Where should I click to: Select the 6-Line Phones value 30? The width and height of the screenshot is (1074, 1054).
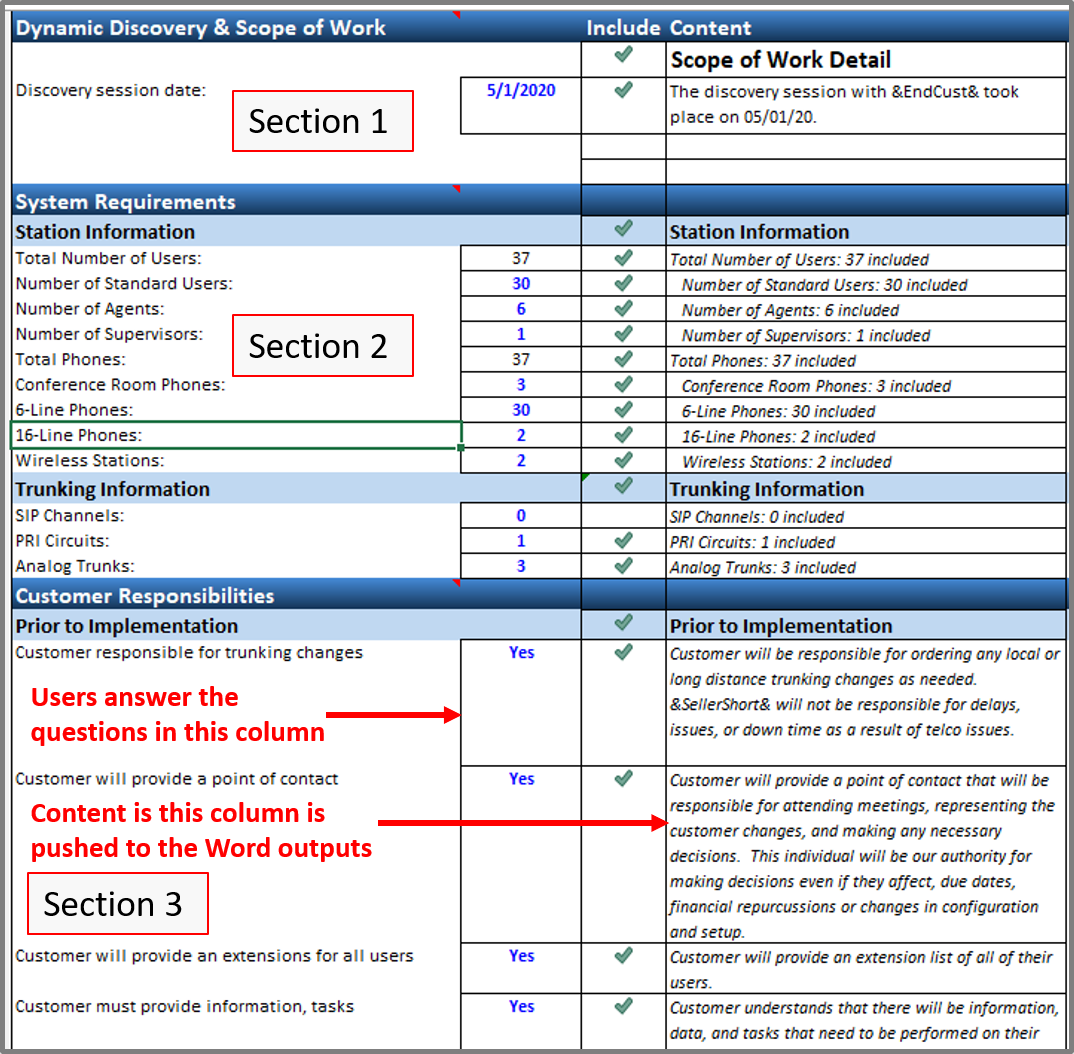(x=521, y=410)
